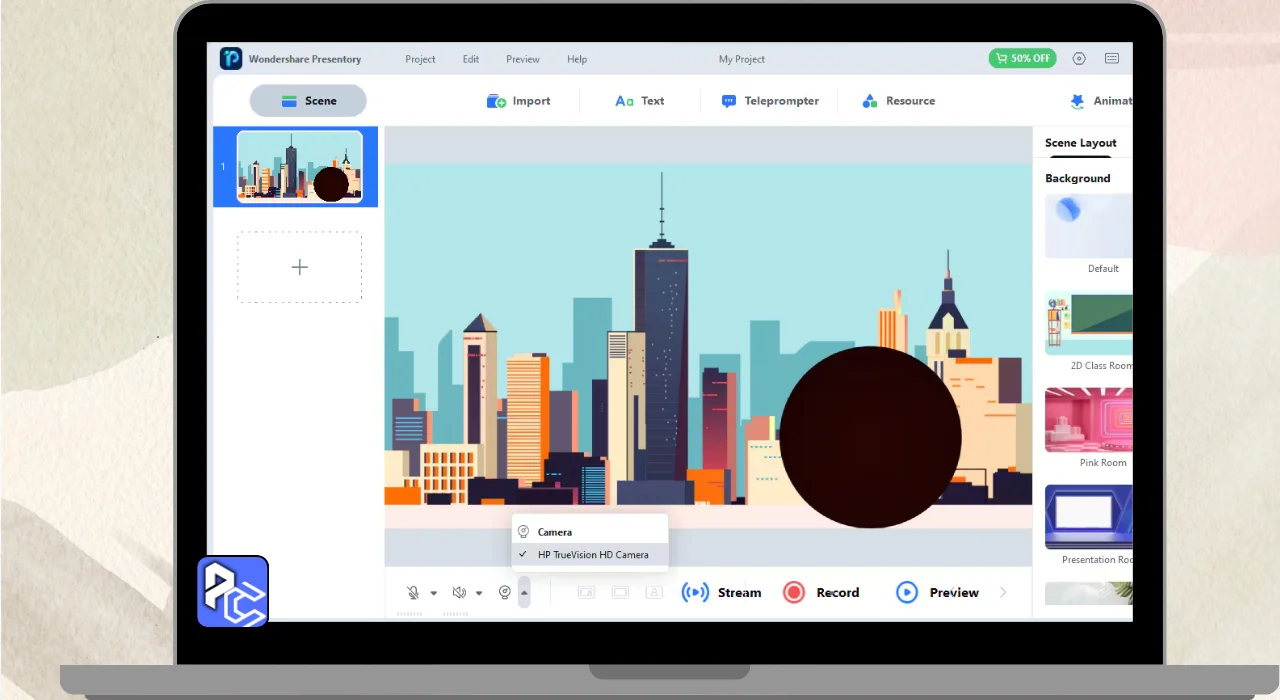The width and height of the screenshot is (1280, 700).
Task: Open the Resource panel
Action: 898,101
